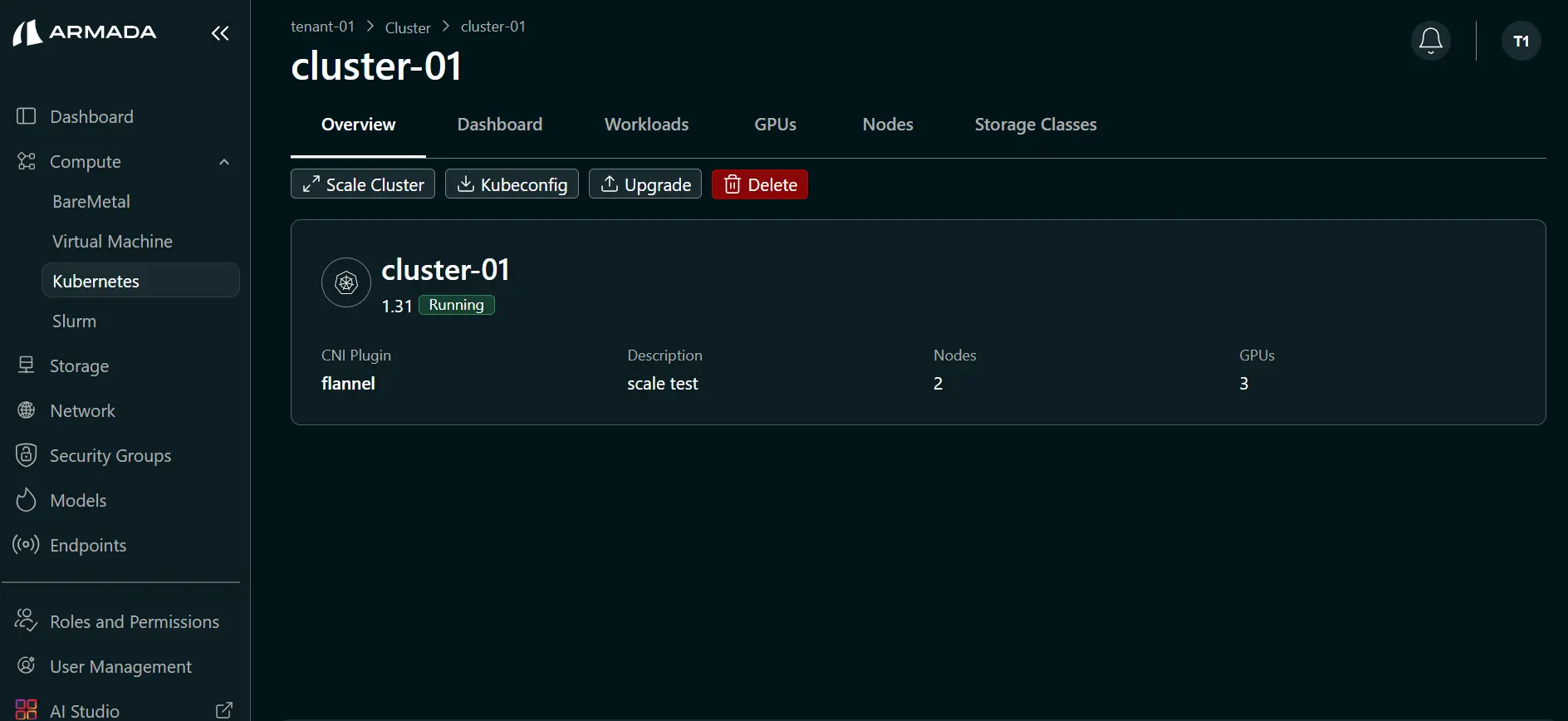The image size is (1568, 721).
Task: Open the Workloads tab
Action: pyautogui.click(x=647, y=125)
